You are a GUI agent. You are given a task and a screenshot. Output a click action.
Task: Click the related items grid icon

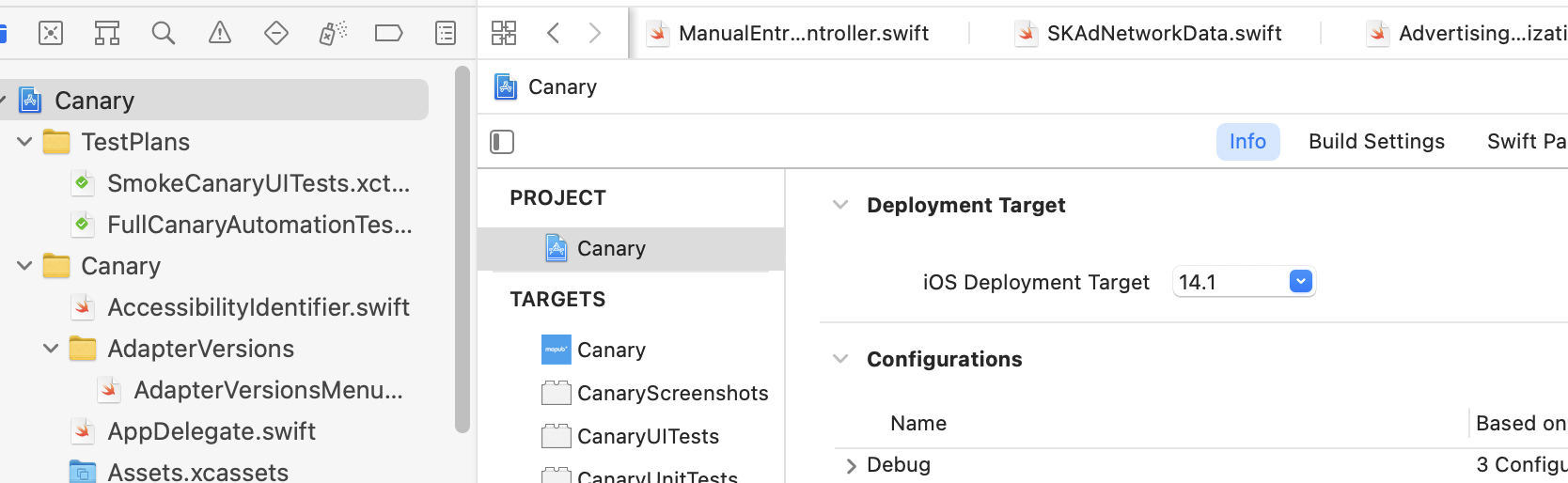pyautogui.click(x=504, y=34)
